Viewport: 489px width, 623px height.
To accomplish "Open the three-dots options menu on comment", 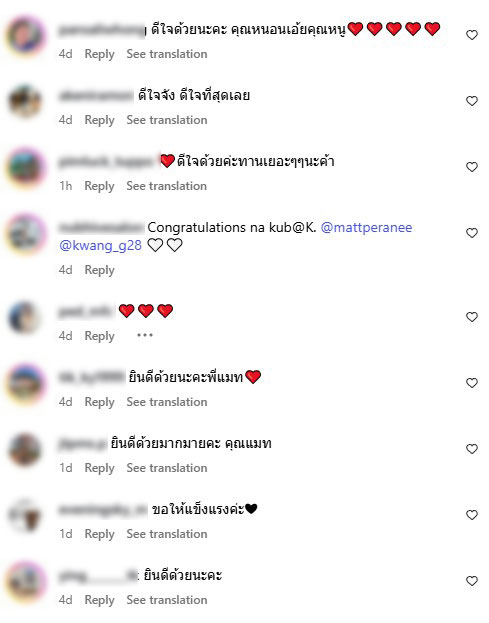I will coord(145,335).
